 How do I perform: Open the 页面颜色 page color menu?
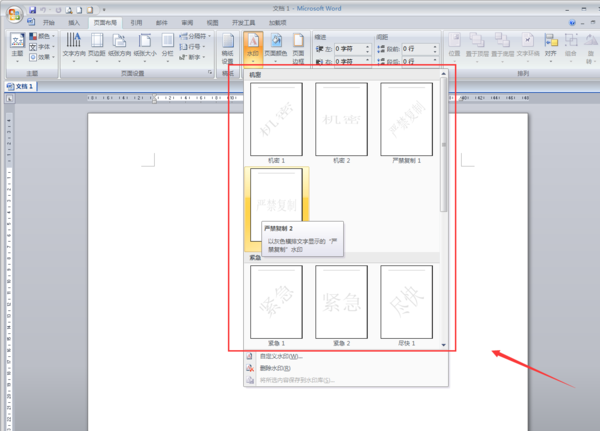[276, 49]
